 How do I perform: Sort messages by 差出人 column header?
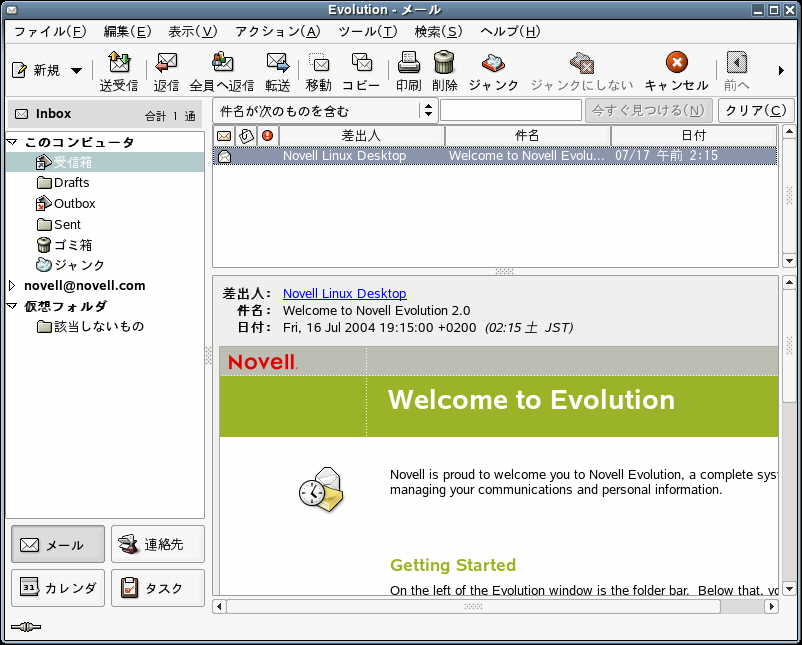(361, 136)
